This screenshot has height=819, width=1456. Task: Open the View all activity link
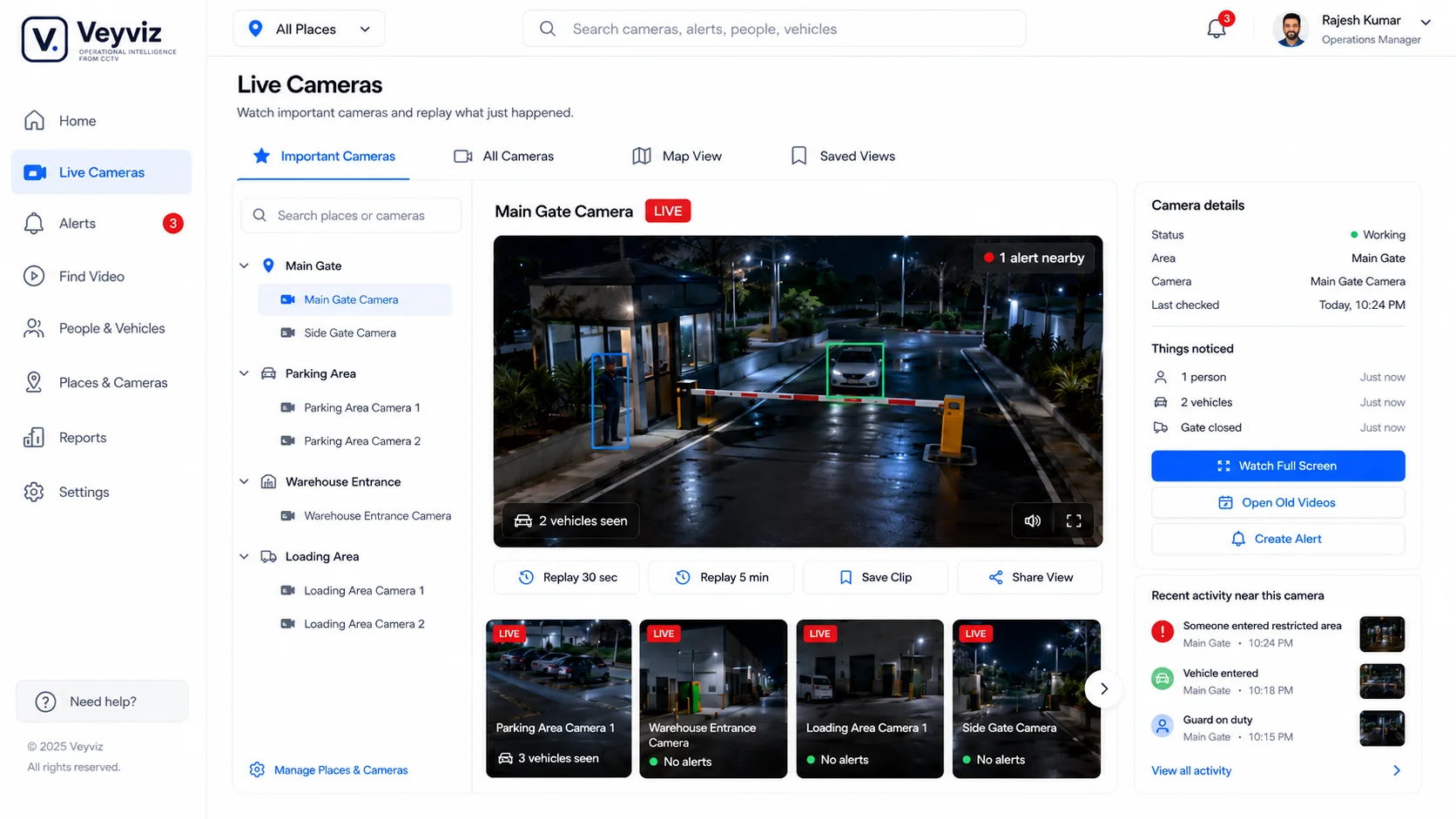click(x=1191, y=770)
